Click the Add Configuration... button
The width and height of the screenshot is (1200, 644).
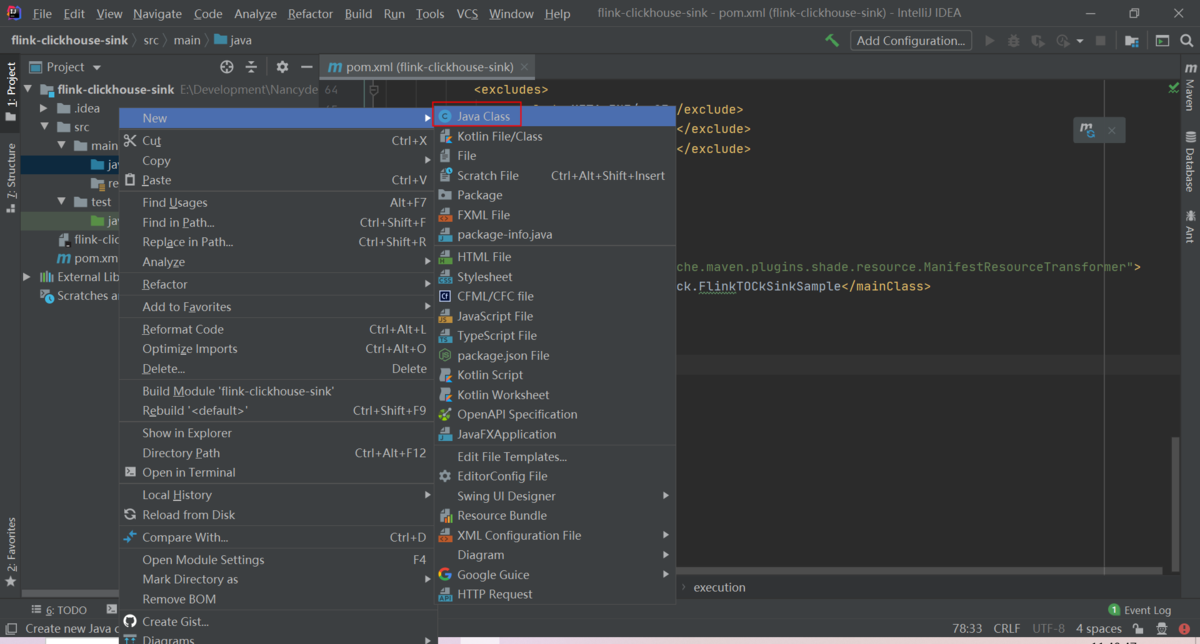click(x=911, y=41)
